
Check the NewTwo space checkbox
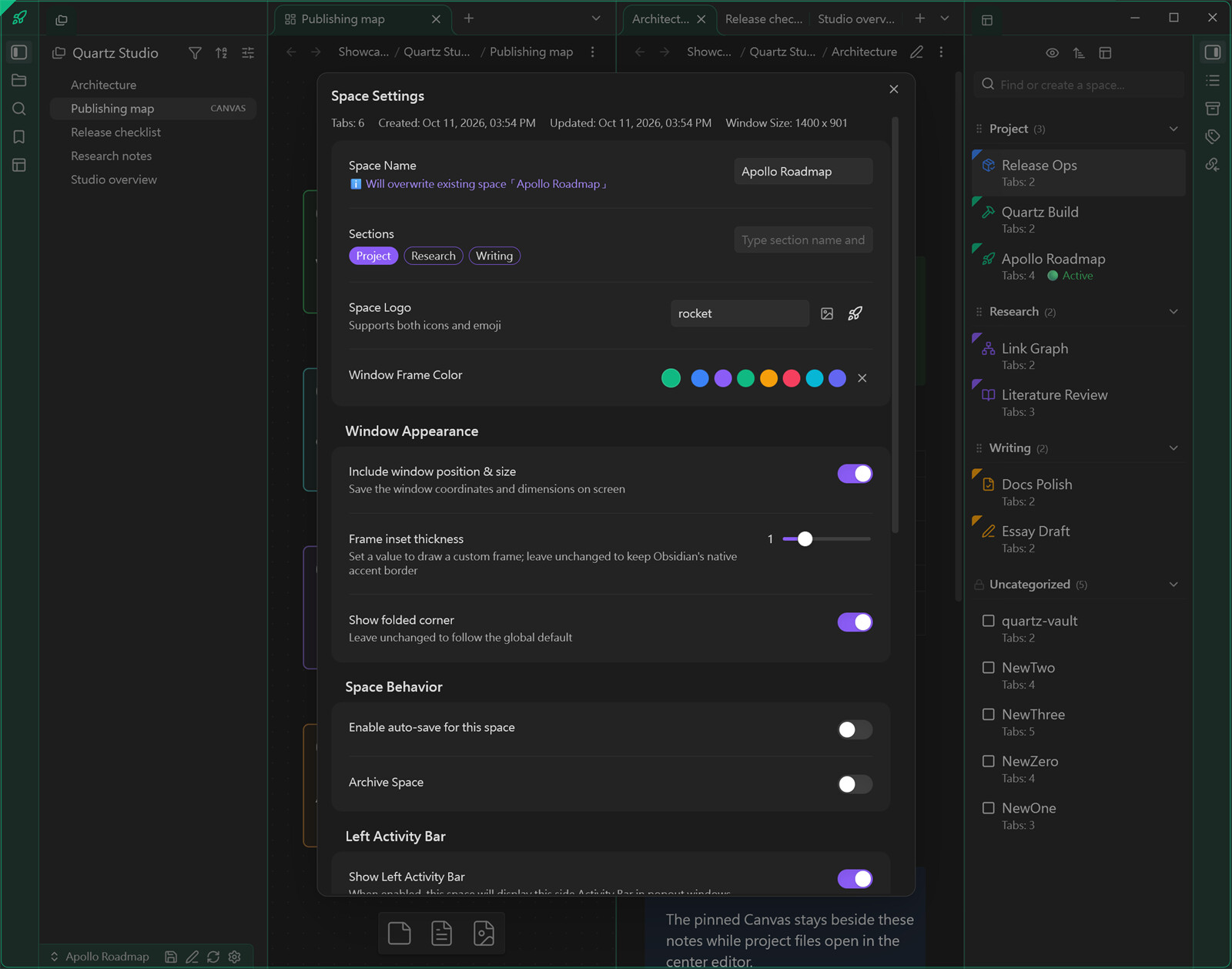tap(989, 667)
